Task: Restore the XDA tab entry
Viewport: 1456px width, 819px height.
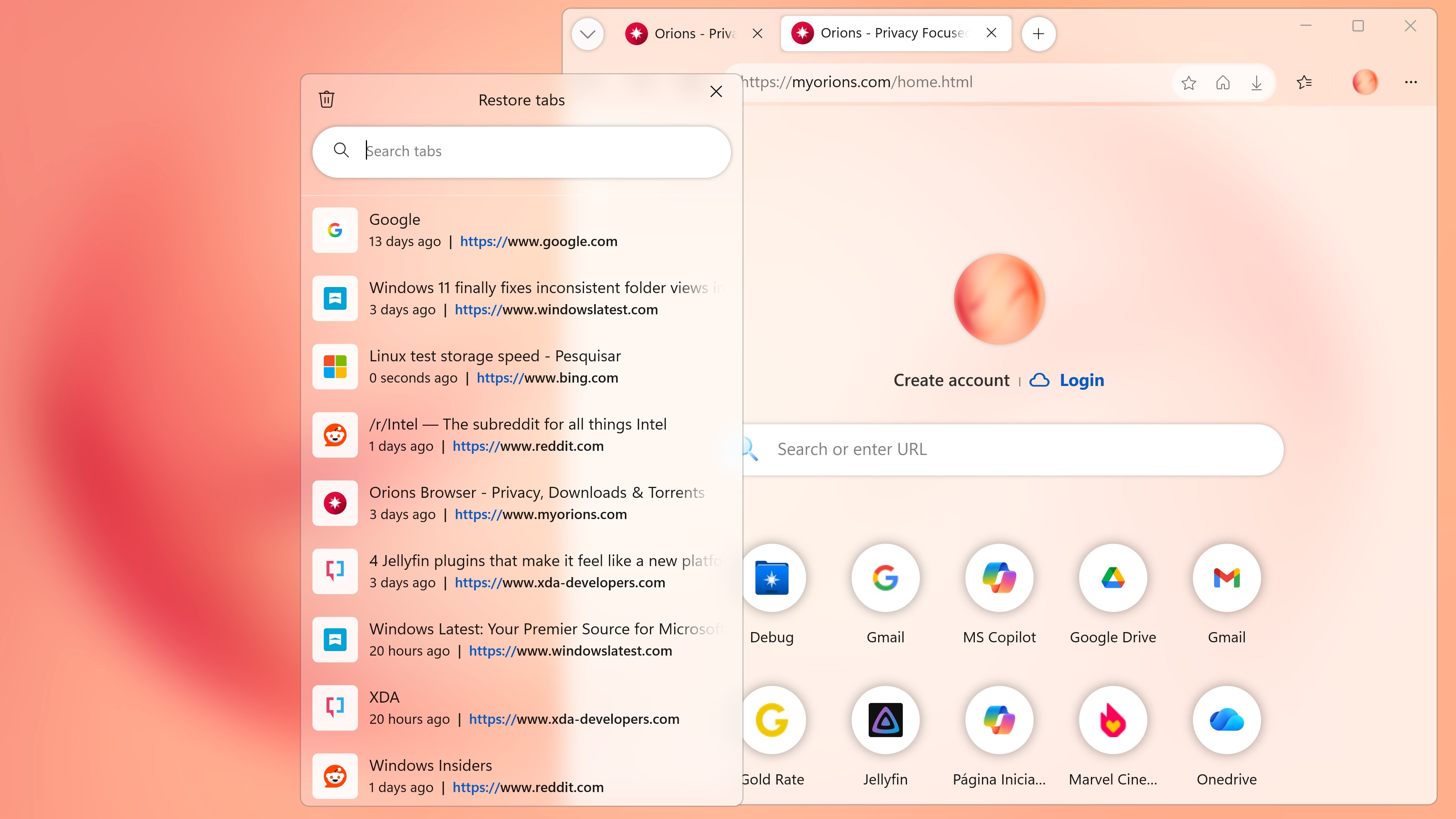Action: coord(522,708)
